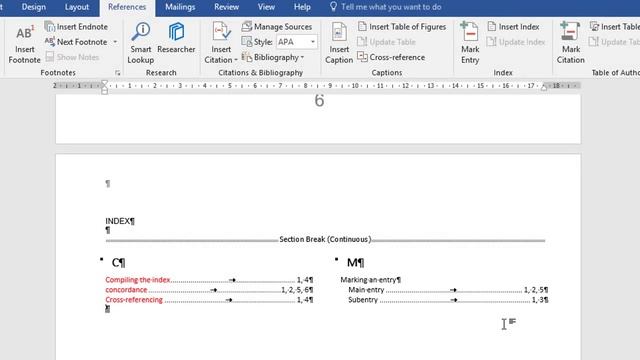Click the greyed Show Notes button
This screenshot has height=360, width=640.
[72, 57]
